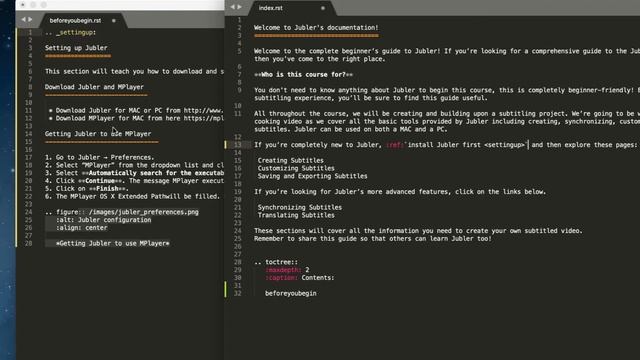
Task: Click ':align: center' line
Action: pos(82,228)
